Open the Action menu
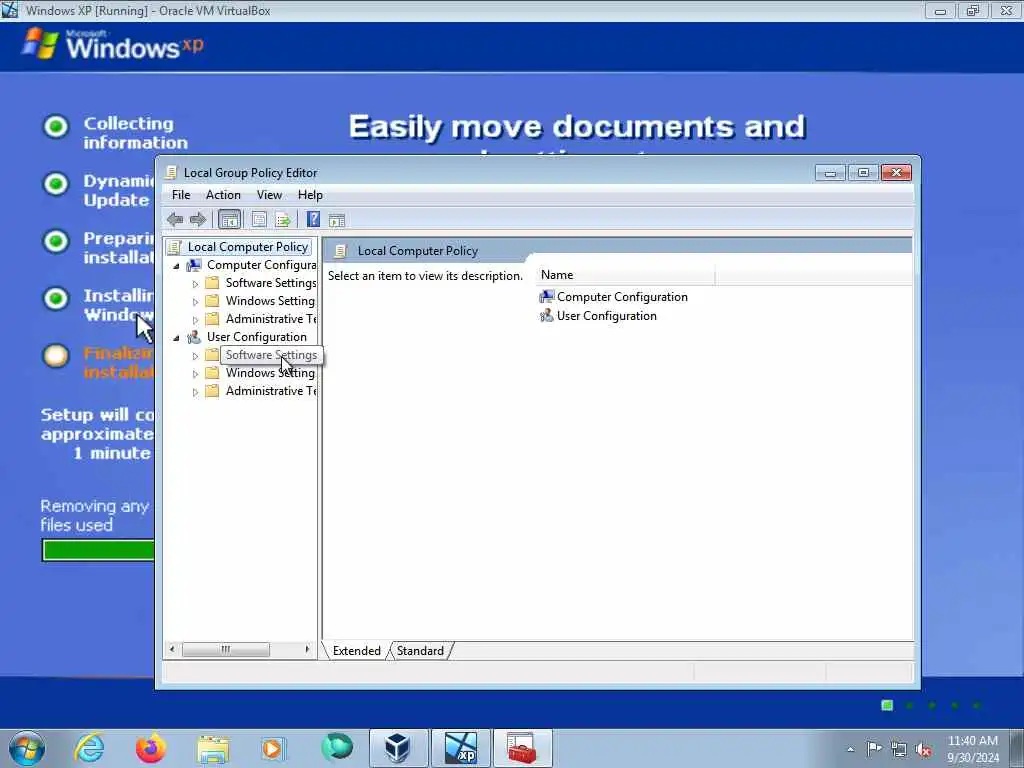Viewport: 1024px width, 768px height. [223, 195]
